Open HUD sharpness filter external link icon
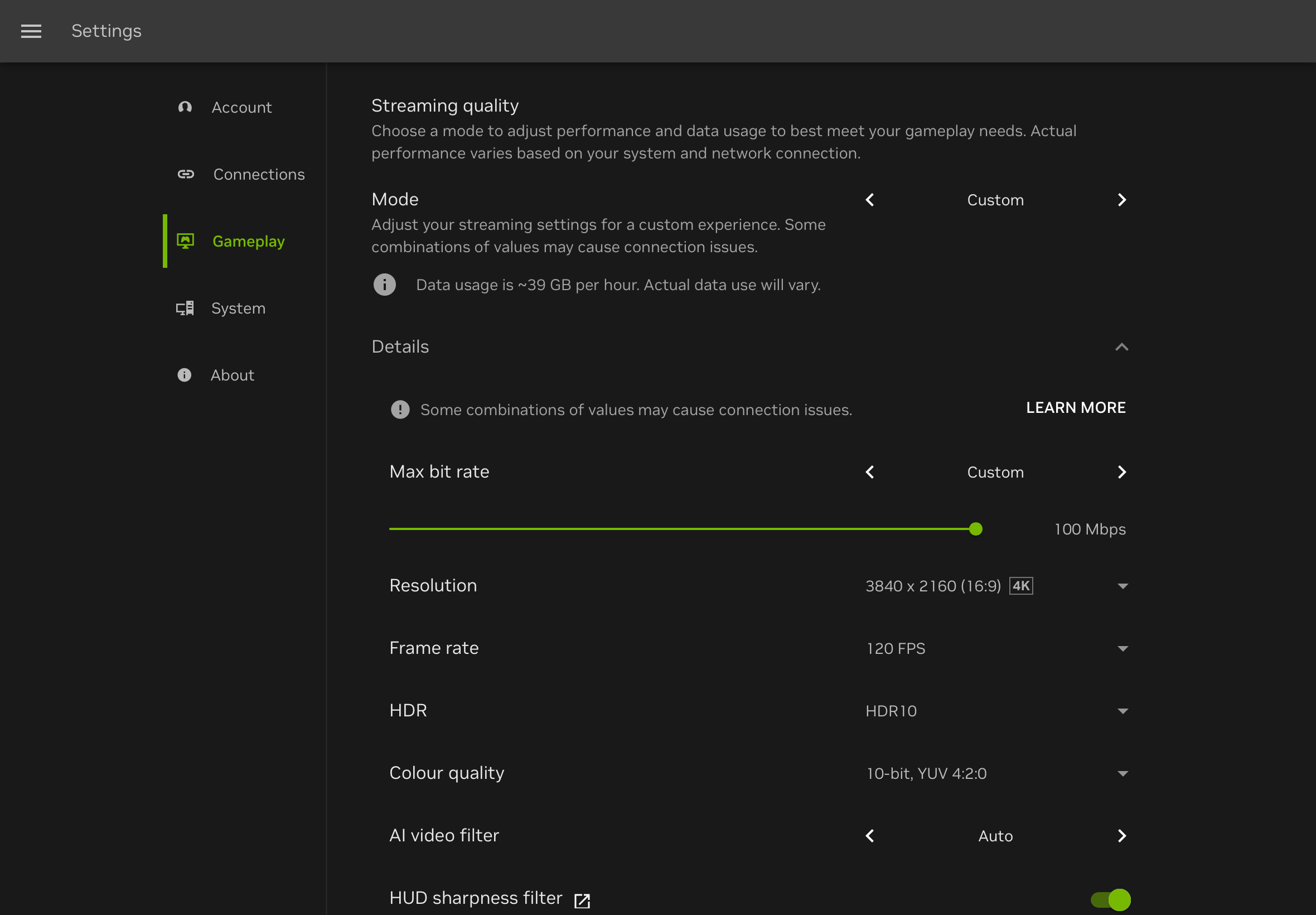The image size is (1316, 915). point(582,898)
